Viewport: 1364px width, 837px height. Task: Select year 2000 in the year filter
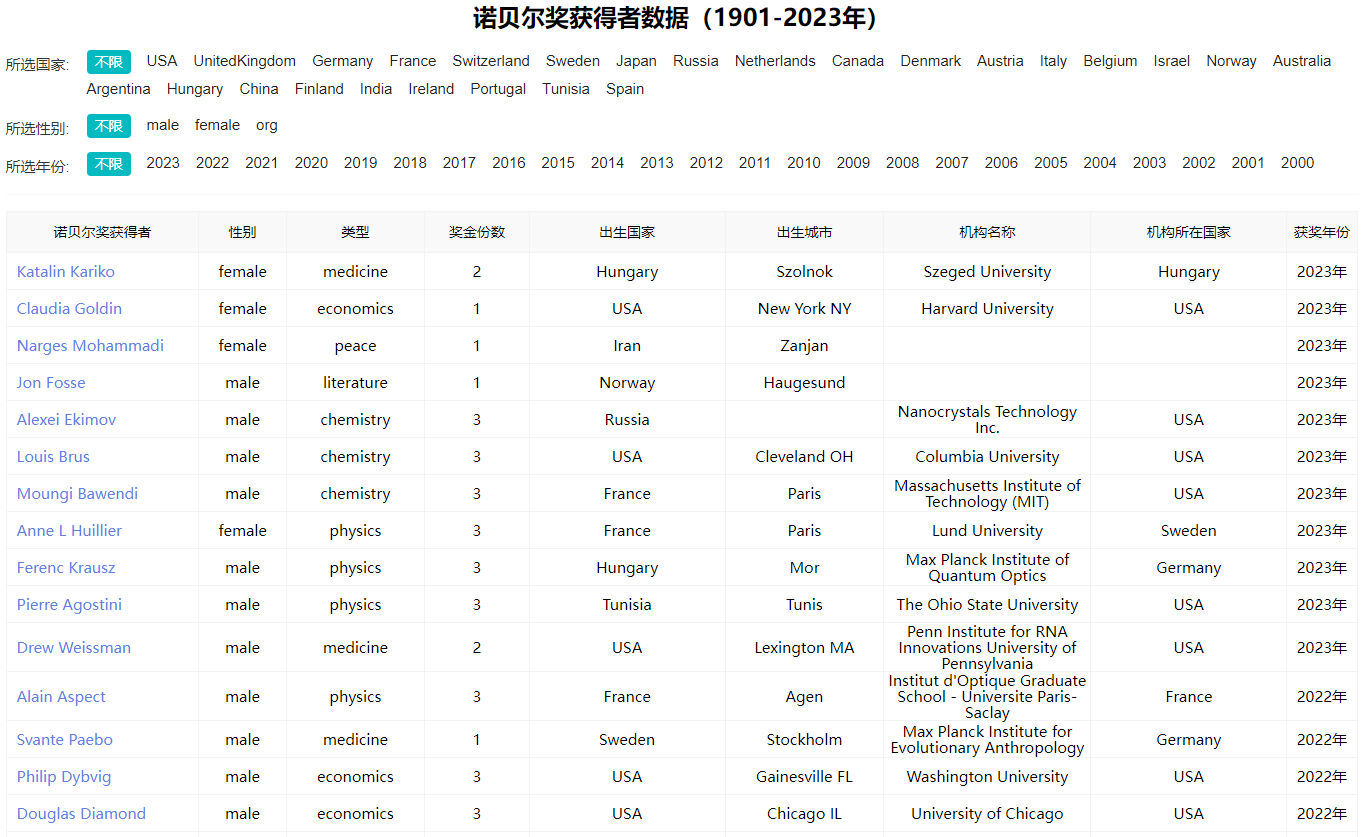click(1297, 163)
